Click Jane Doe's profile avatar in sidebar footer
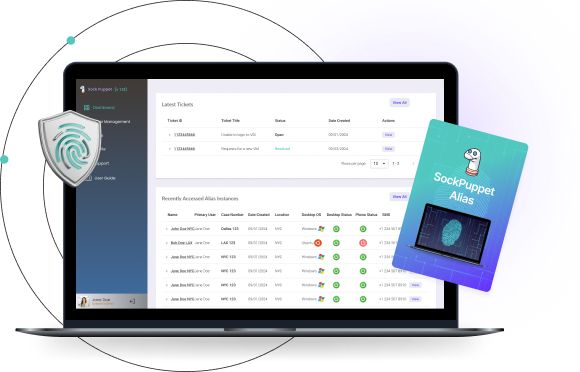Image resolution: width=580 pixels, height=372 pixels. click(x=84, y=301)
